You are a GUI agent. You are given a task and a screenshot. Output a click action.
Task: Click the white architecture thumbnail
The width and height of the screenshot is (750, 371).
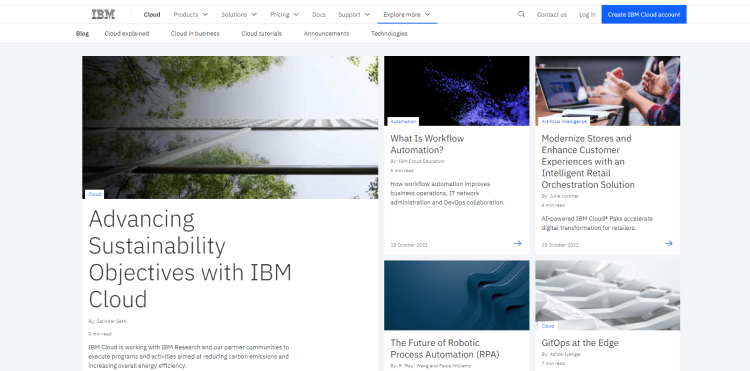pos(607,295)
